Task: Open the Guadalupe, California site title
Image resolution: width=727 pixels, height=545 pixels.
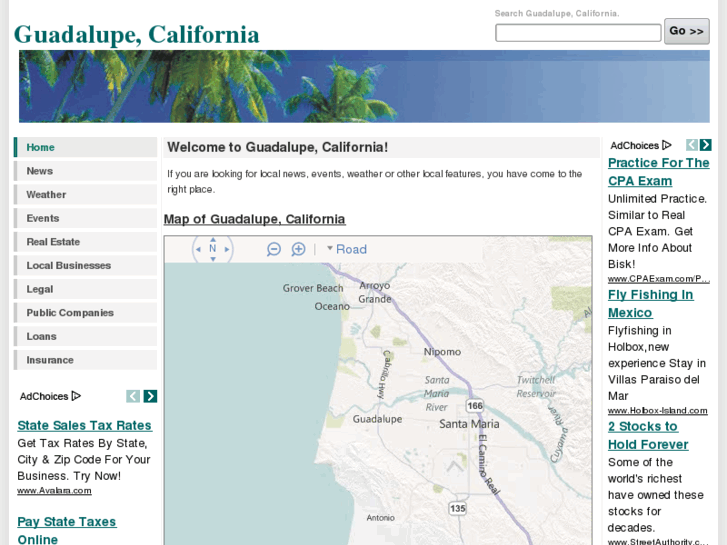Action: [136, 34]
